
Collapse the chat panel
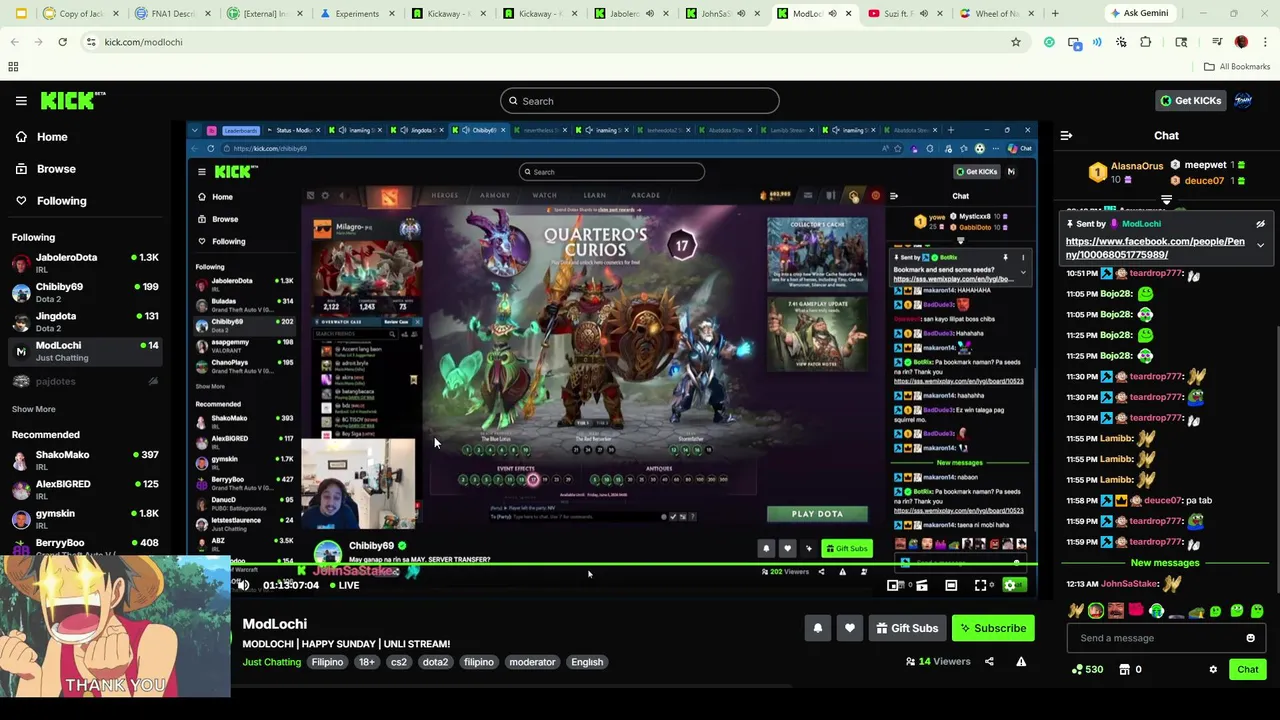[x=1066, y=136]
